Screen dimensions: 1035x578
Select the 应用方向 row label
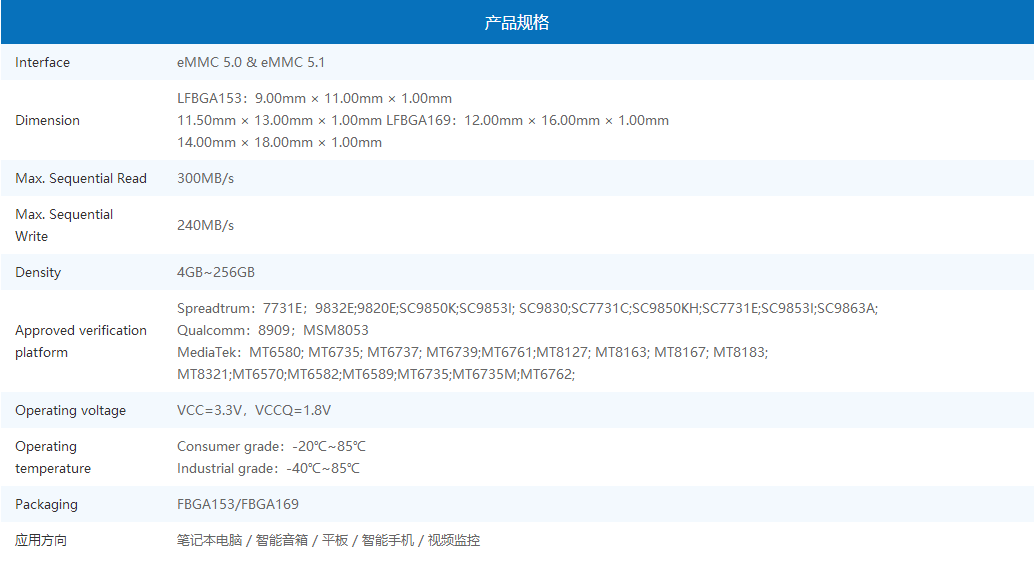point(41,540)
